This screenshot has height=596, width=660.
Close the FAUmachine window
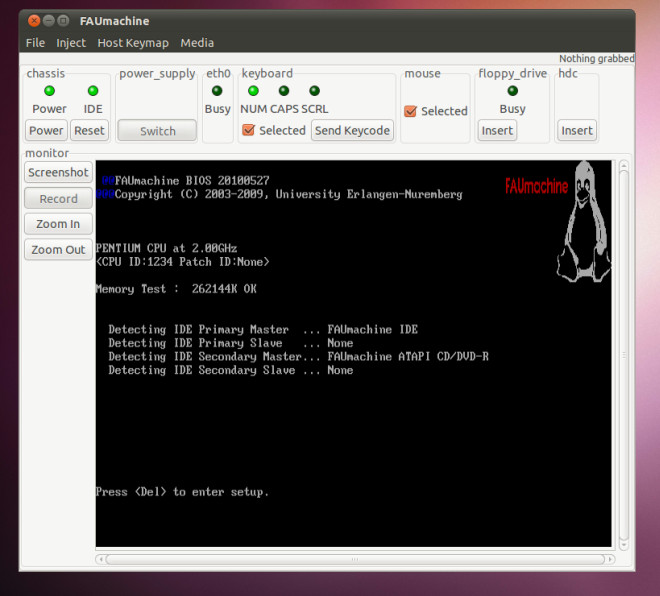coord(35,21)
